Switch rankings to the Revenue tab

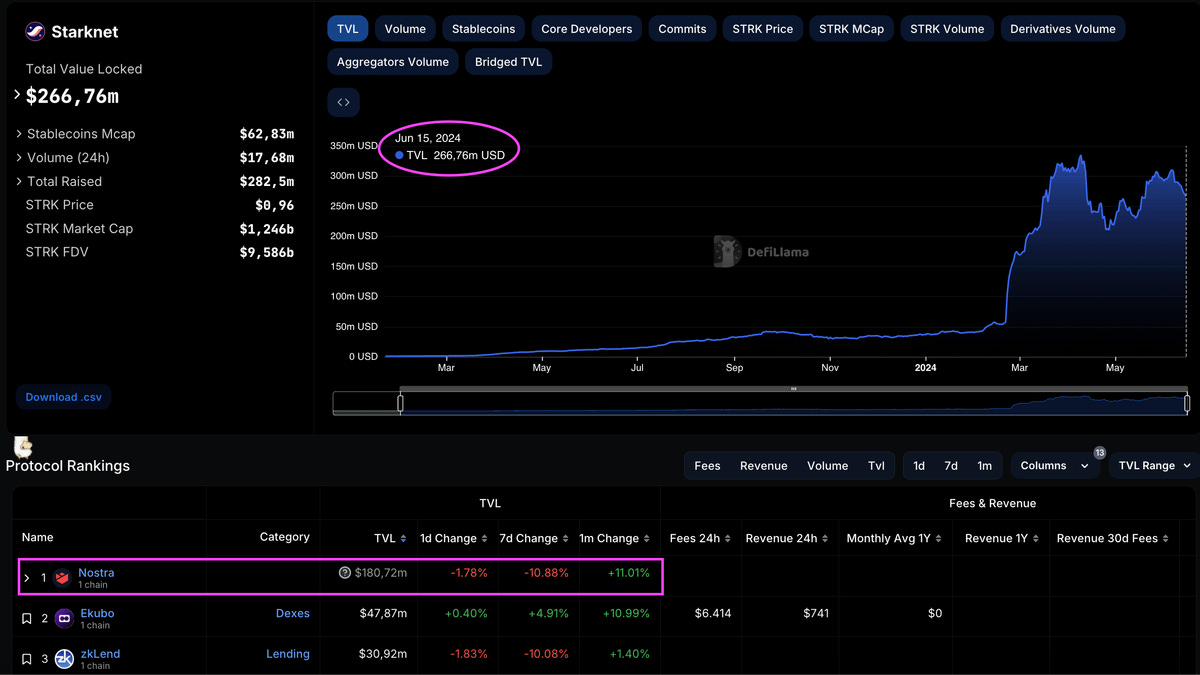coord(764,466)
